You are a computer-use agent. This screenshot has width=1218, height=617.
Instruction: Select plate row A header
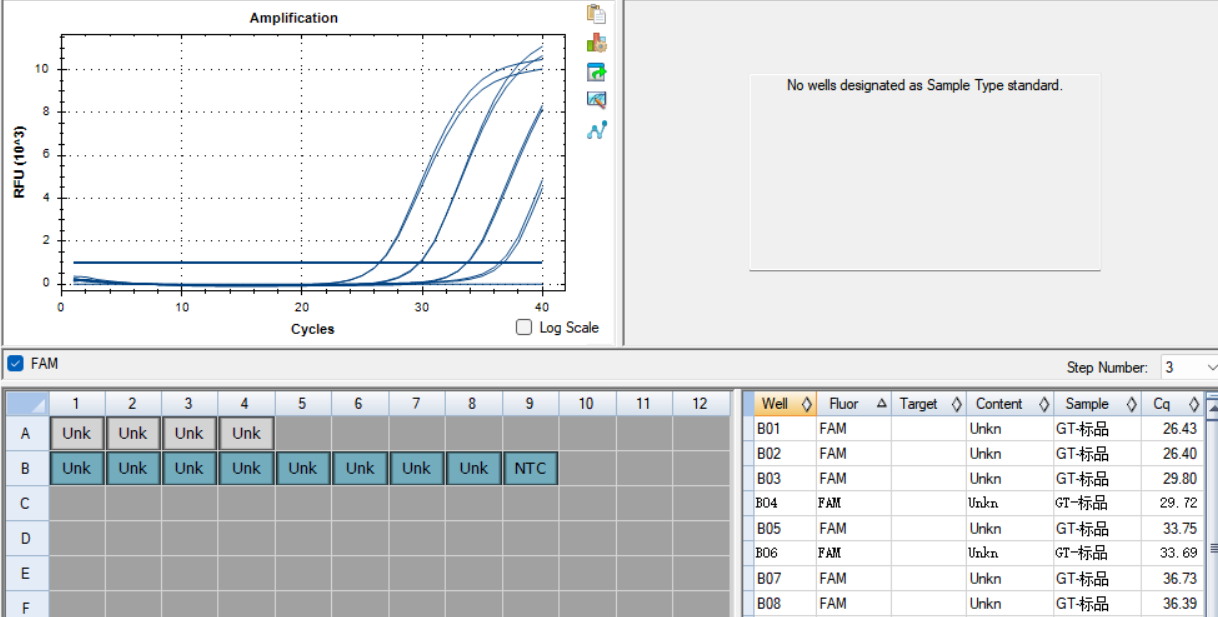click(26, 433)
